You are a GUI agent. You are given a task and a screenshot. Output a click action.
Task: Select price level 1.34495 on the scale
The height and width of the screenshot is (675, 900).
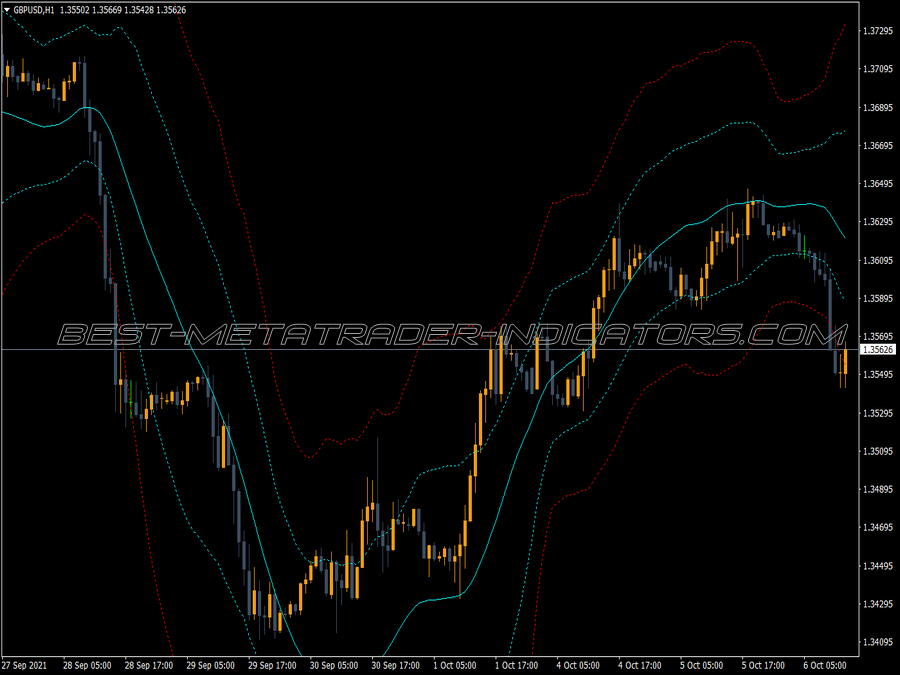[878, 565]
